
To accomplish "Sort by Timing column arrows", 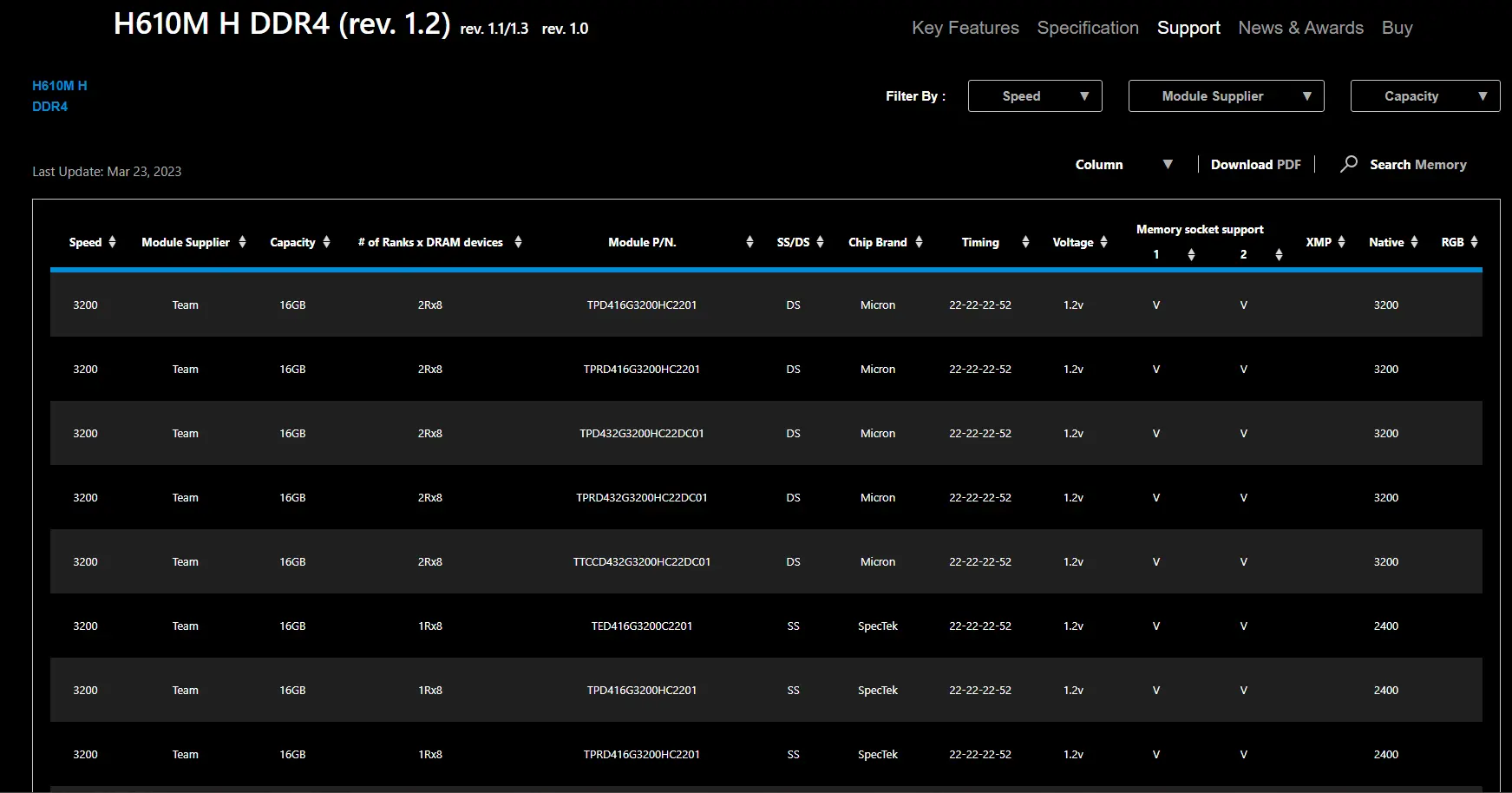I will pyautogui.click(x=1025, y=242).
